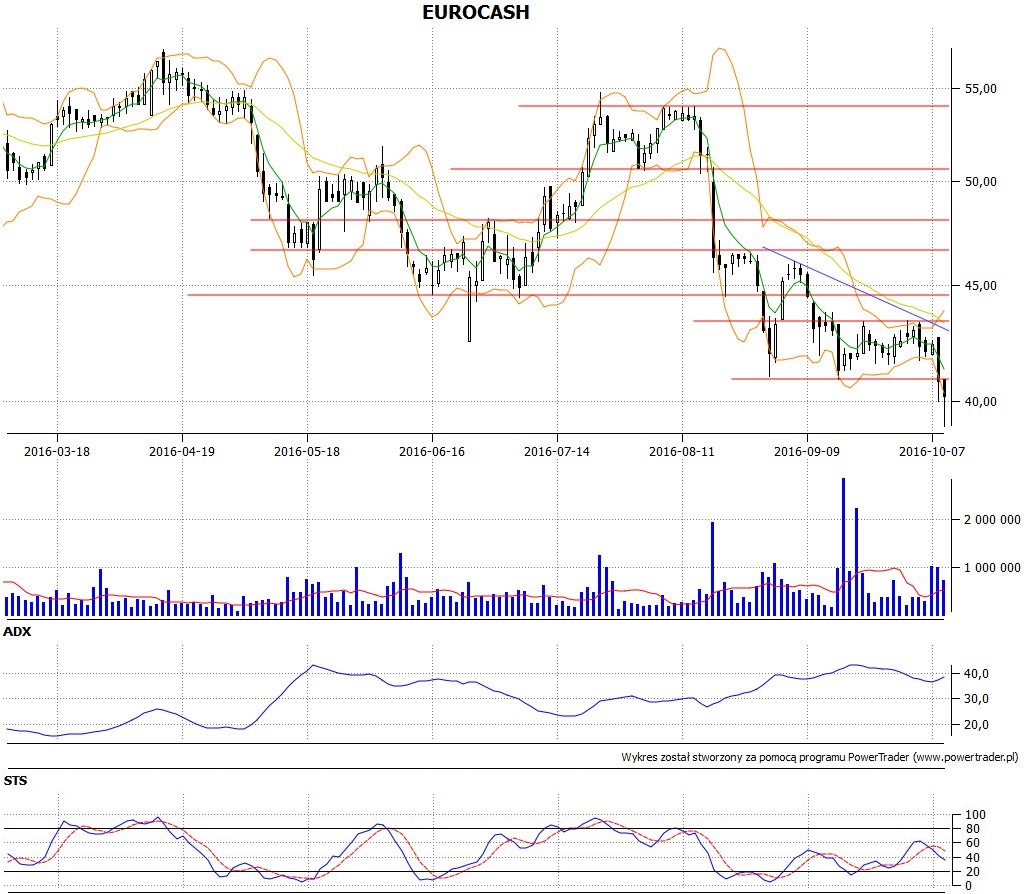
Task: Click the STS indicator heading
Action: (x=15, y=780)
